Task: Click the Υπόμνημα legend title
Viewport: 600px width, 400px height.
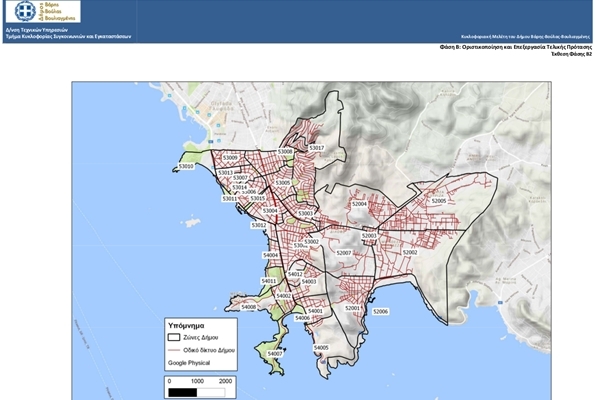Action: (x=186, y=327)
